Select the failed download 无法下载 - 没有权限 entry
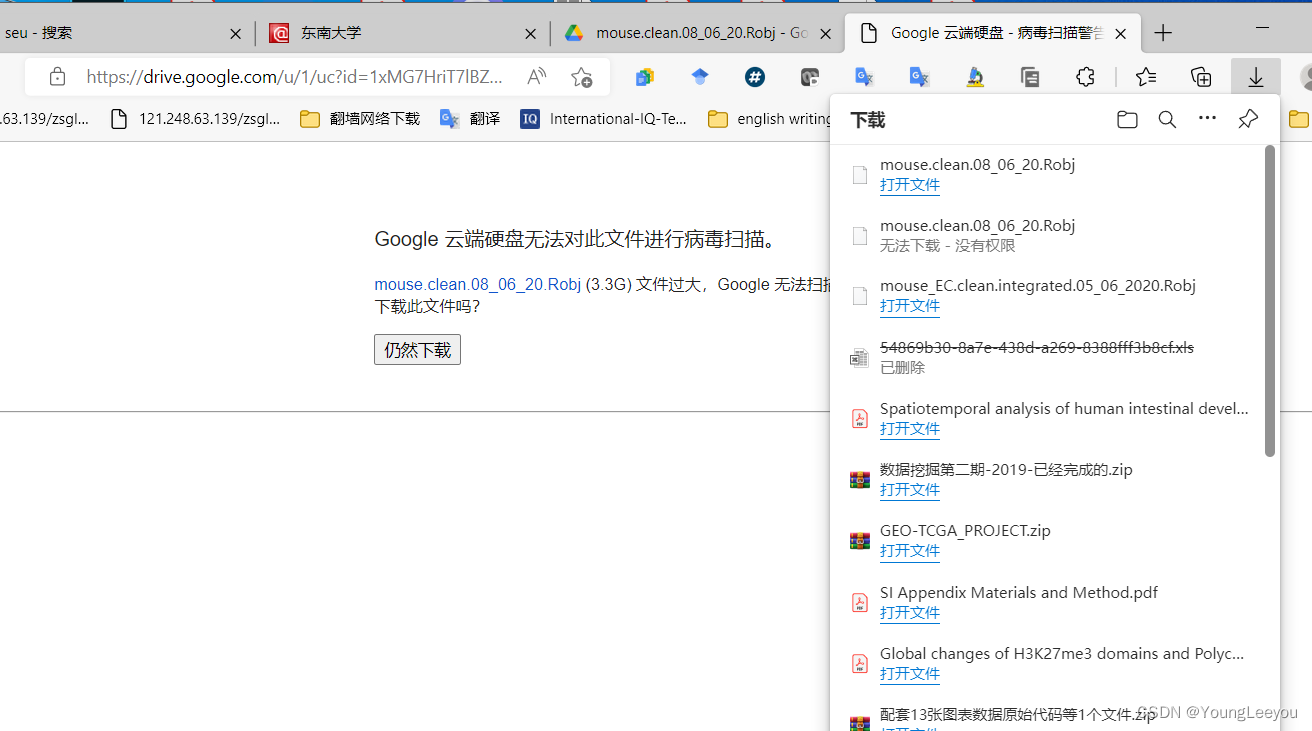 coord(1047,235)
